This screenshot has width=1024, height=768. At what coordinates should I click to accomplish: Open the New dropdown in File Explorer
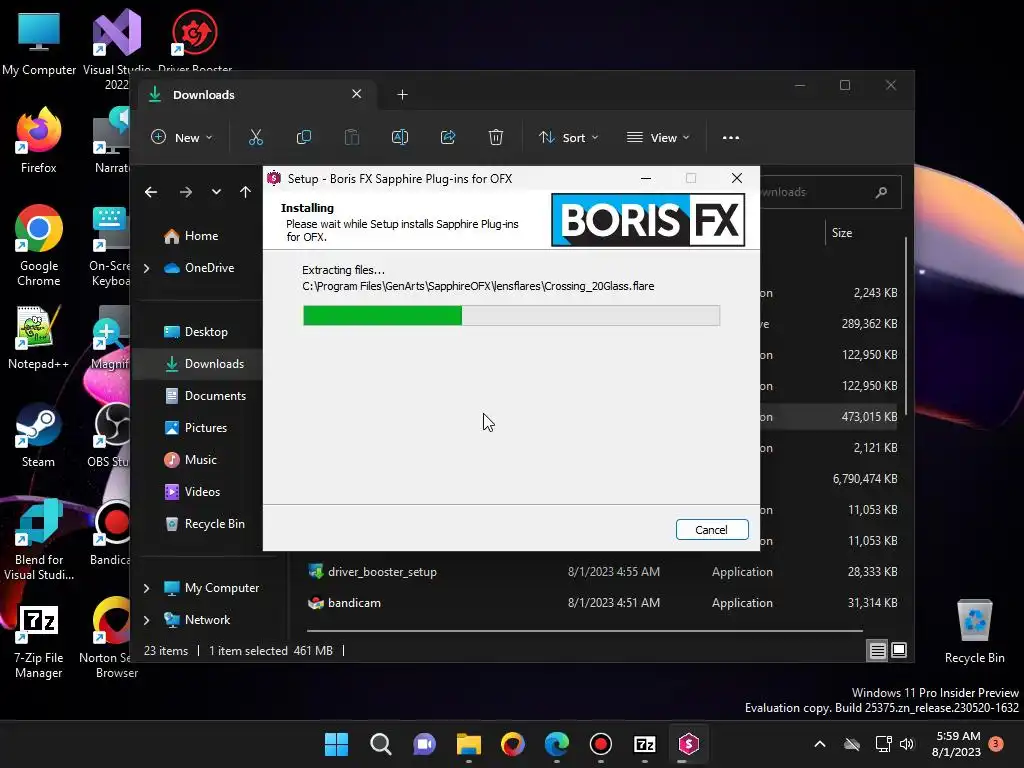(182, 137)
